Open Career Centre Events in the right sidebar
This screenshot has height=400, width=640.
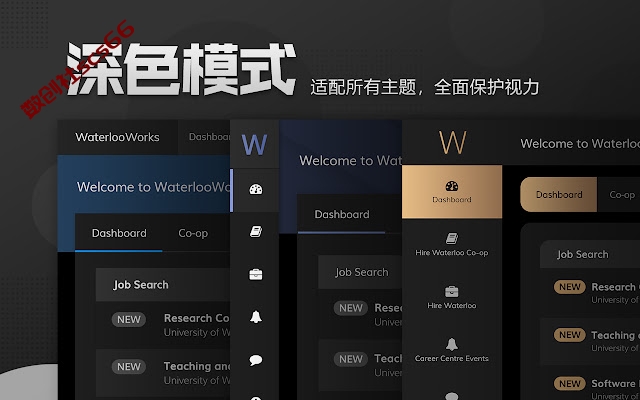coord(452,350)
